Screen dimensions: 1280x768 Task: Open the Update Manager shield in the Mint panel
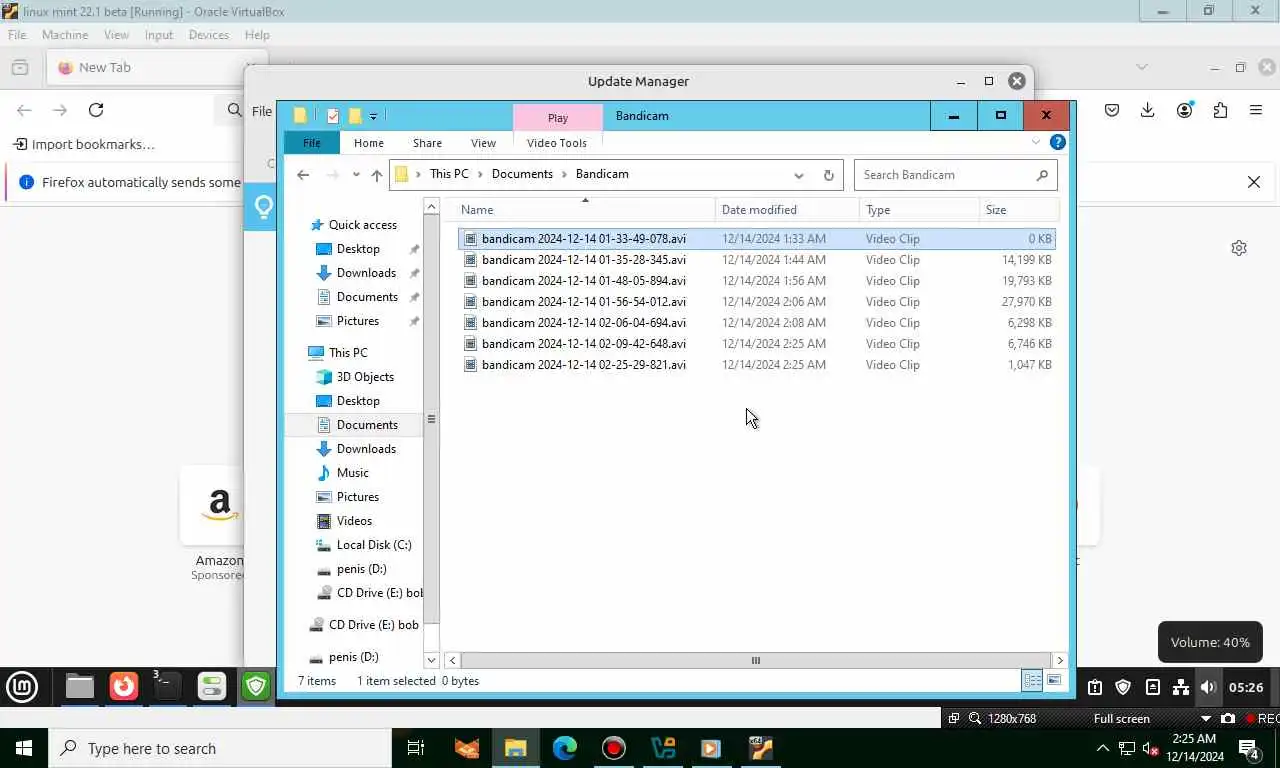257,686
